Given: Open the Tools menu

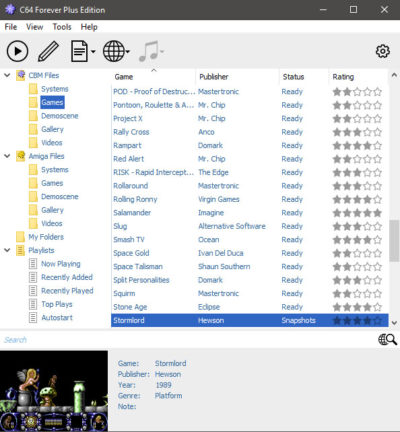Looking at the screenshot, I should [62, 27].
